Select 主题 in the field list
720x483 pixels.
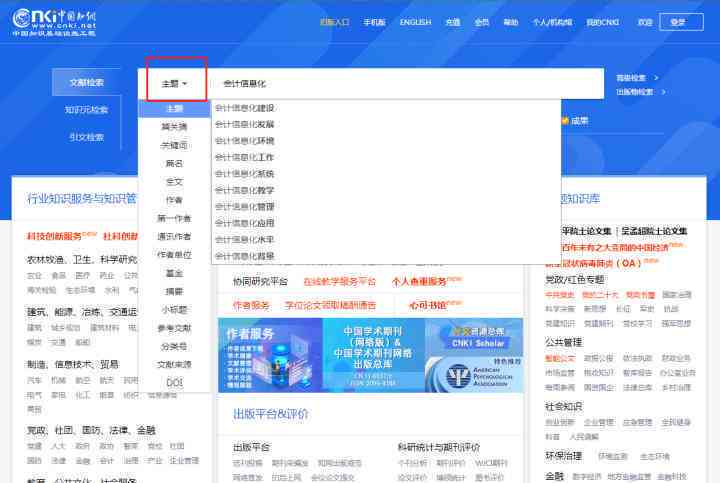click(x=174, y=109)
